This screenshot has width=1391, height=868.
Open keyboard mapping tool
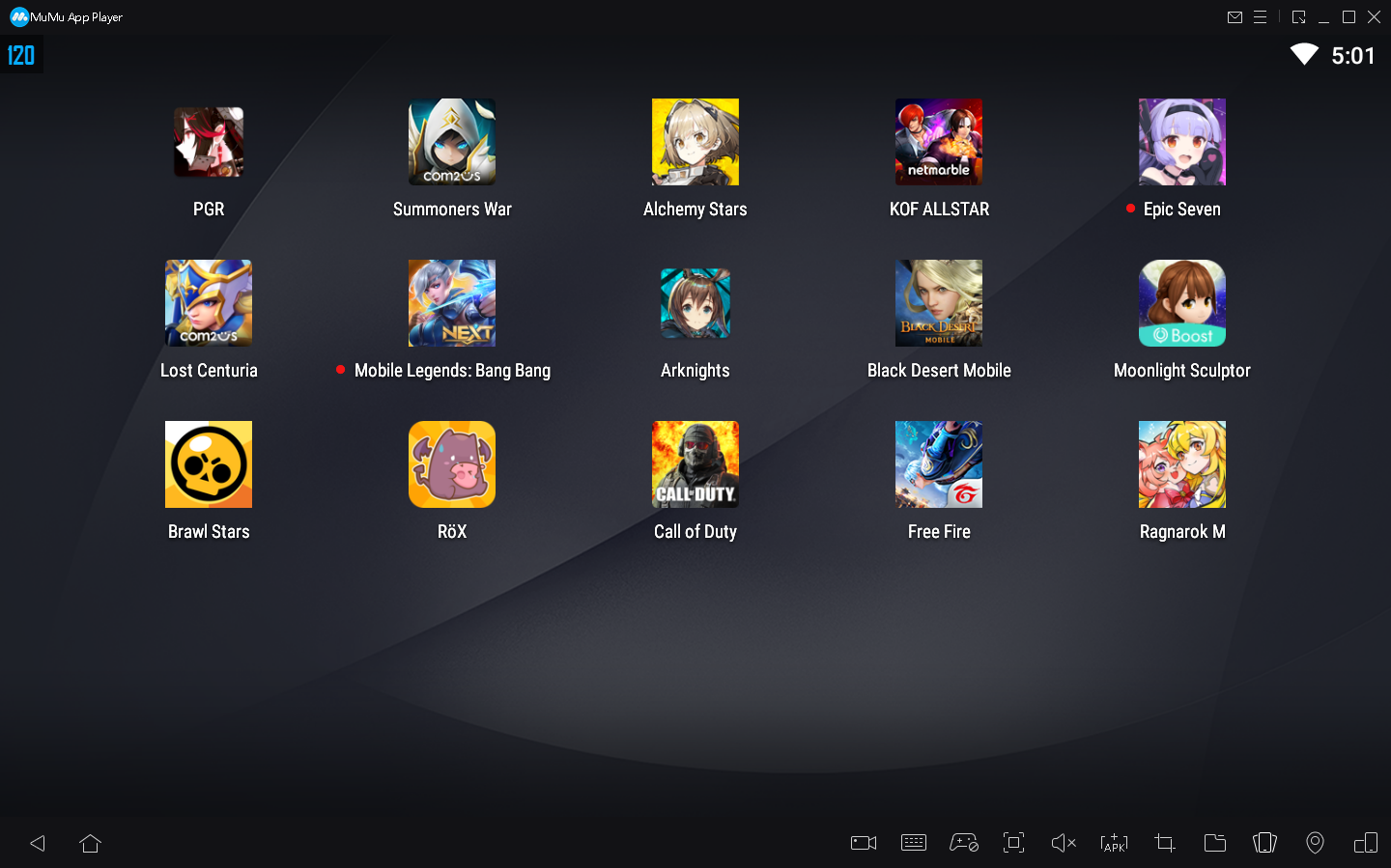(x=914, y=843)
